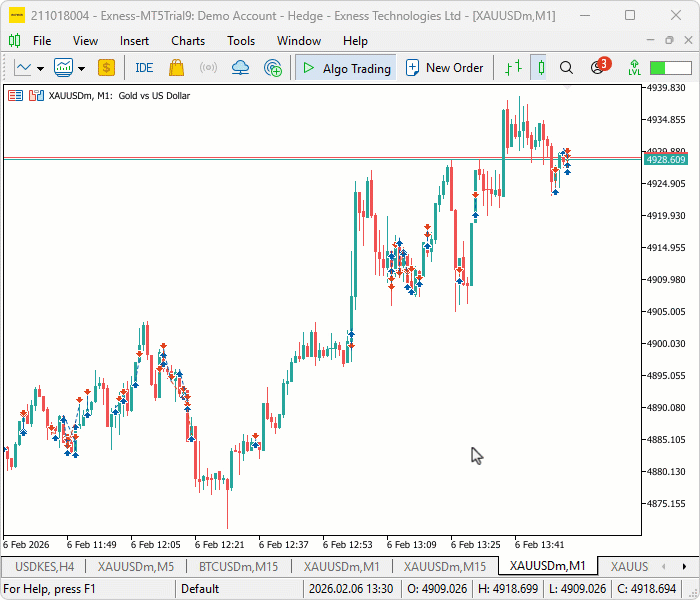Click the line chart type icon
Image resolution: width=700 pixels, height=600 pixels.
[x=23, y=68]
